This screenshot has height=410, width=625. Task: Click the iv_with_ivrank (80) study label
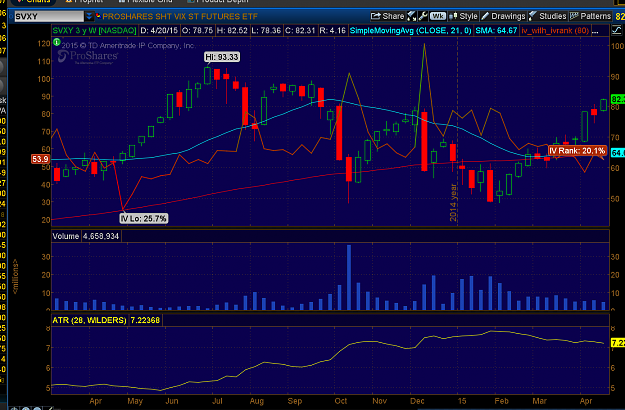click(555, 31)
